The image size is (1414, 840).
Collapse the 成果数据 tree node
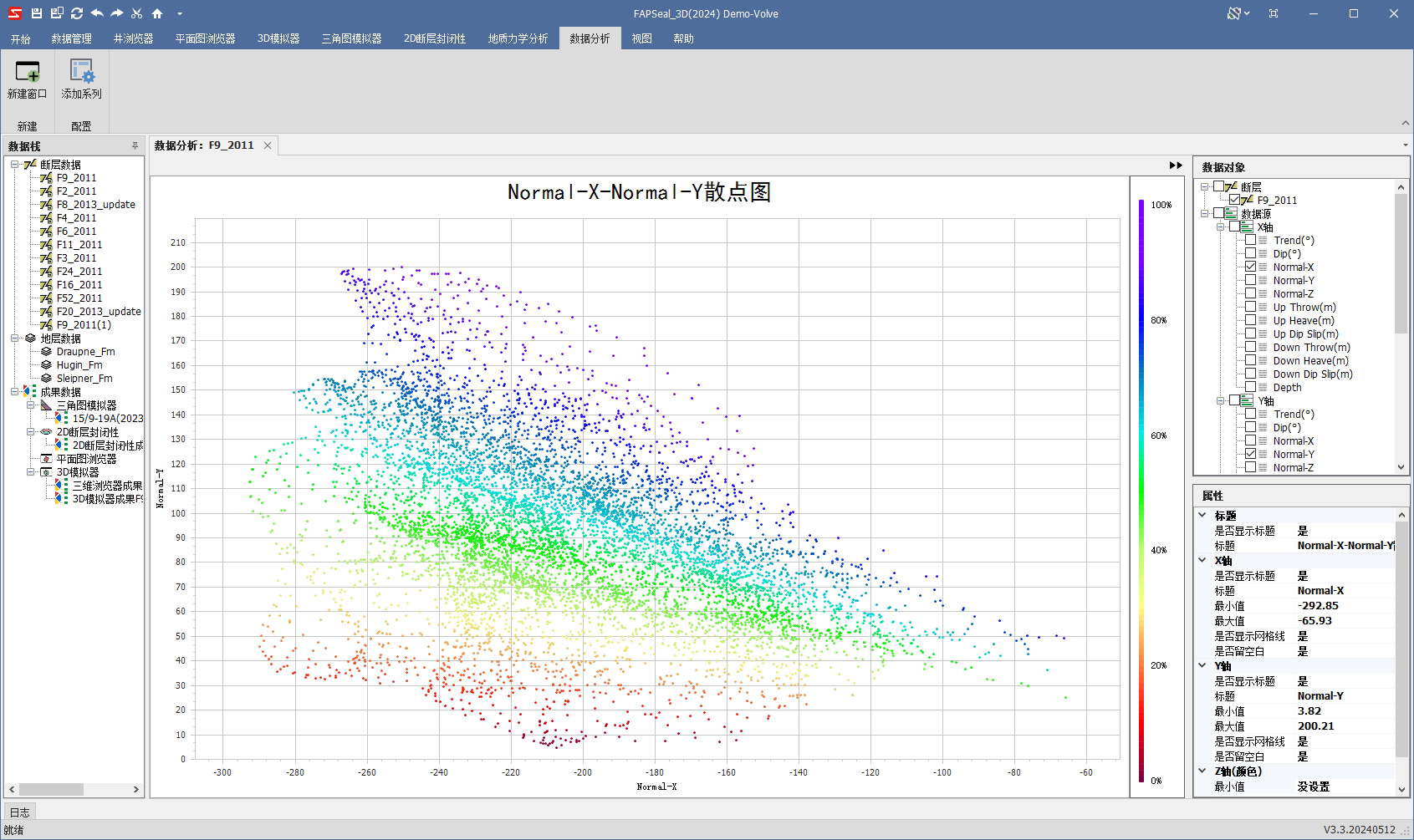(x=14, y=391)
